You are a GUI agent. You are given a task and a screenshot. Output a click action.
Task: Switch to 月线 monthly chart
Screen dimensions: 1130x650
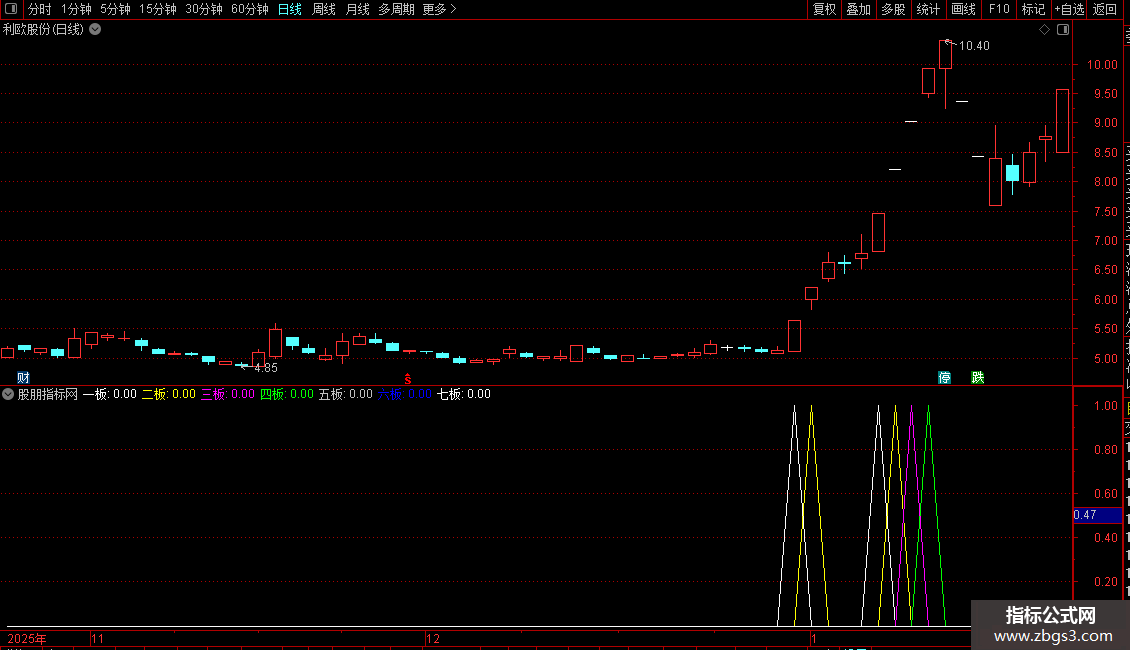[357, 9]
